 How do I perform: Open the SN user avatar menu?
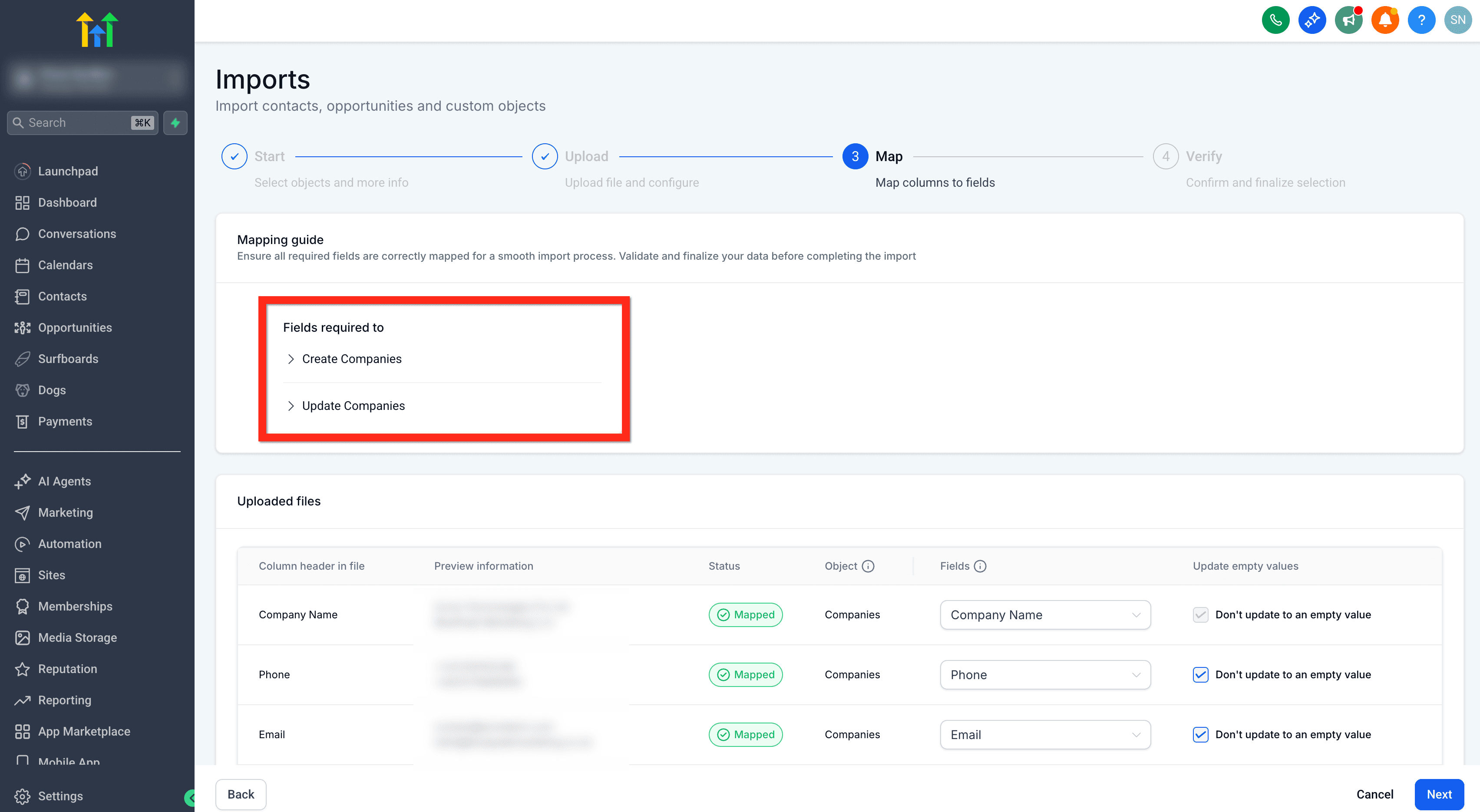tap(1458, 20)
